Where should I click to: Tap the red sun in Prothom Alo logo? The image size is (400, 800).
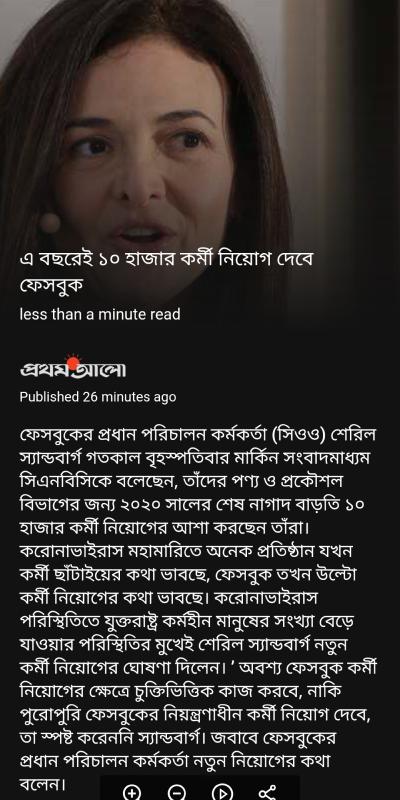[73, 362]
